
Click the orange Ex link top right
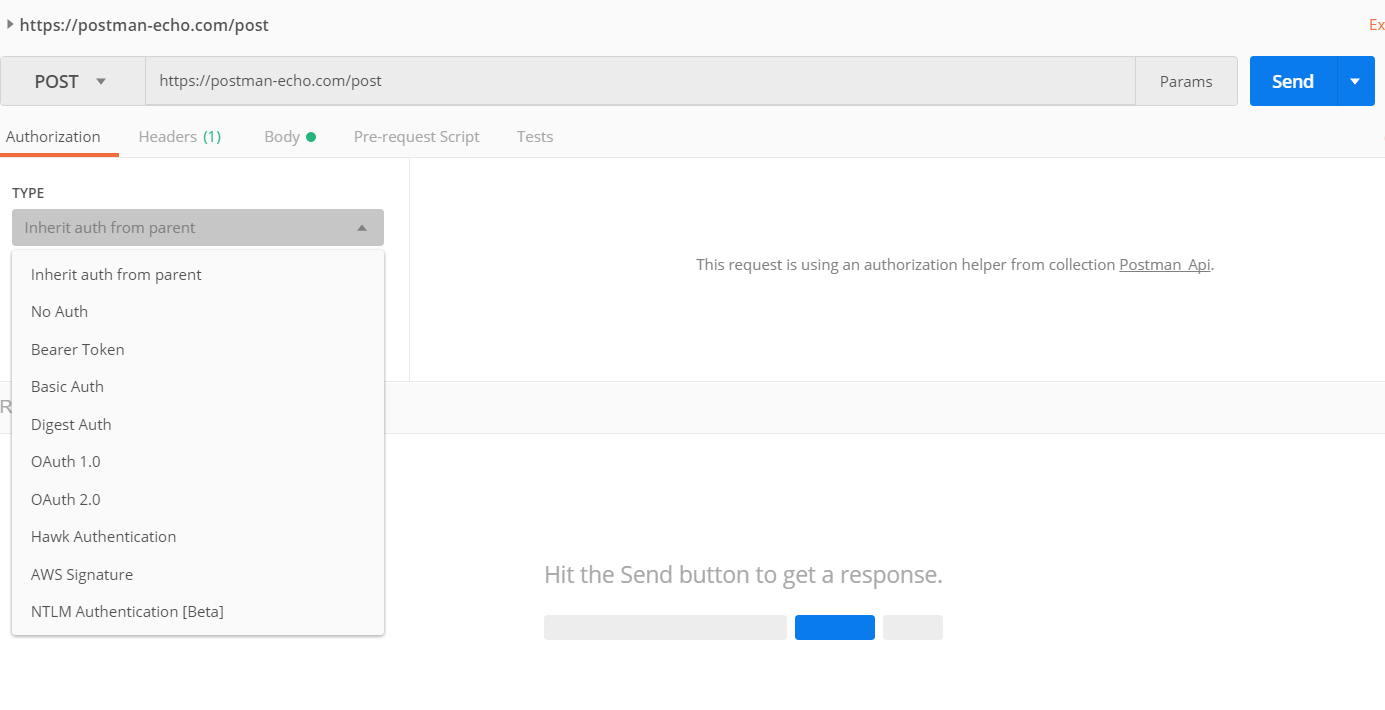1377,24
